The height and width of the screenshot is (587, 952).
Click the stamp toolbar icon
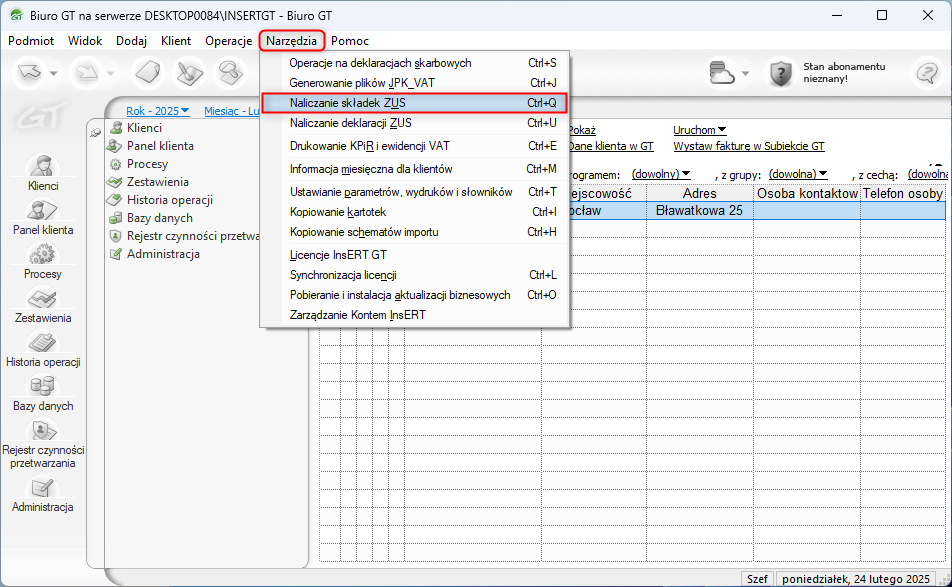231,73
